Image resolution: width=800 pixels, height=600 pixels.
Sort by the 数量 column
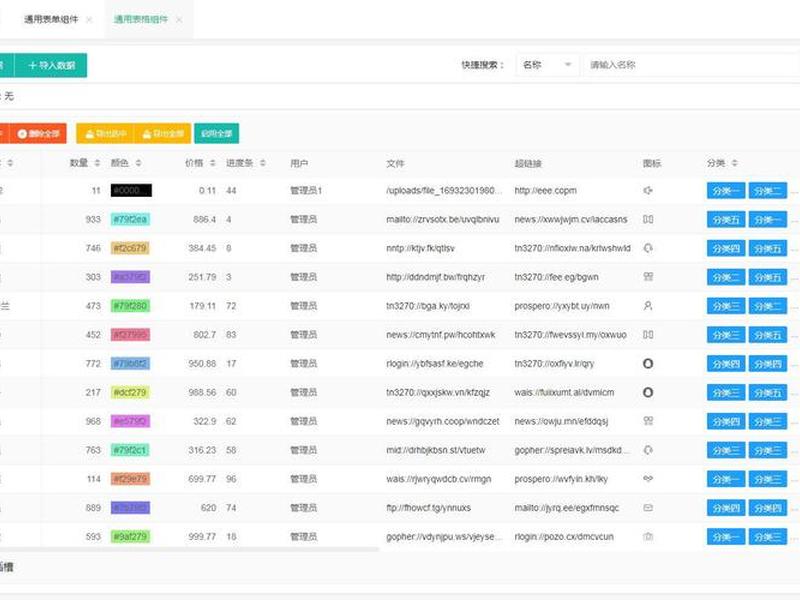(97, 163)
